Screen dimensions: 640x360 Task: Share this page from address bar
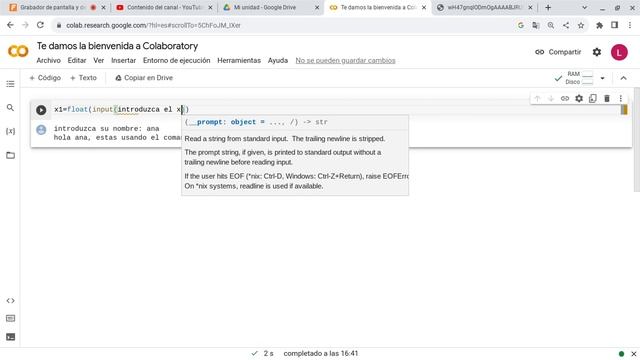(566, 25)
